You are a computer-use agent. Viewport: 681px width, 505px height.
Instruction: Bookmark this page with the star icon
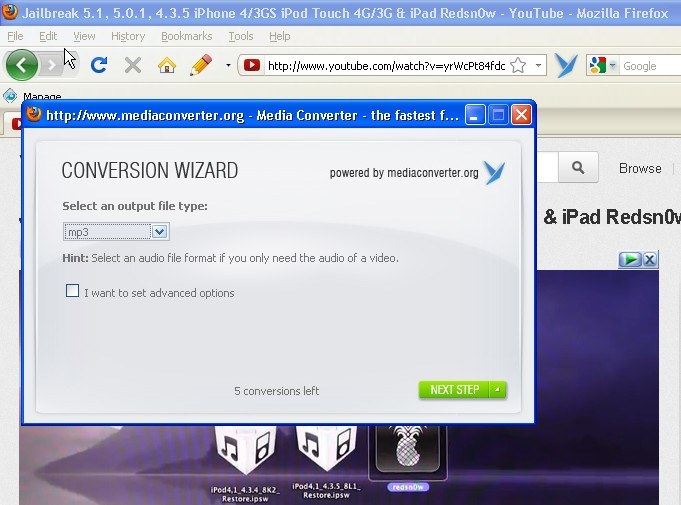tap(518, 66)
